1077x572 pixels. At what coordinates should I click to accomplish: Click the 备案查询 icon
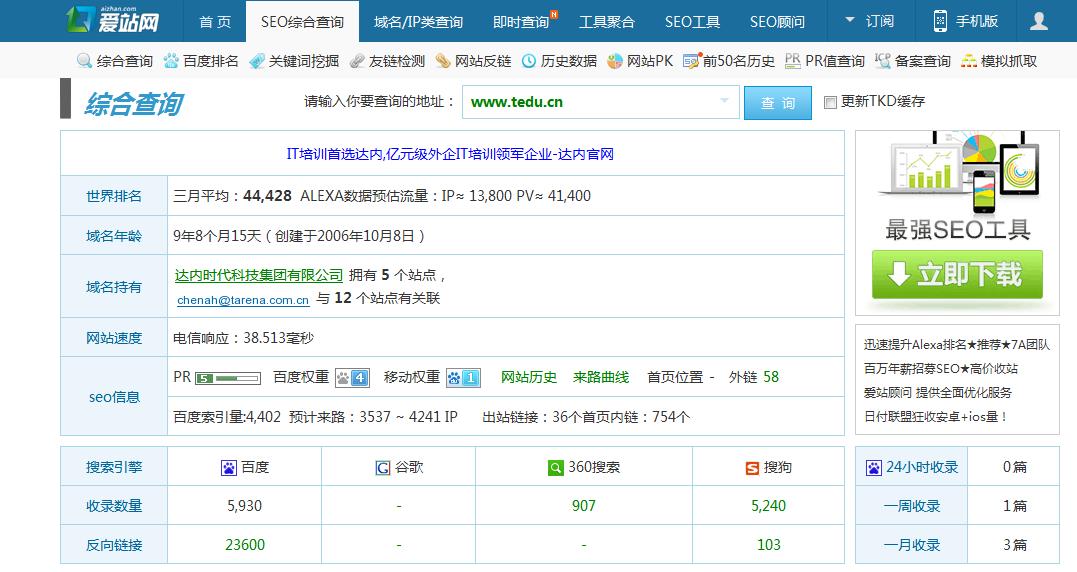click(x=883, y=61)
